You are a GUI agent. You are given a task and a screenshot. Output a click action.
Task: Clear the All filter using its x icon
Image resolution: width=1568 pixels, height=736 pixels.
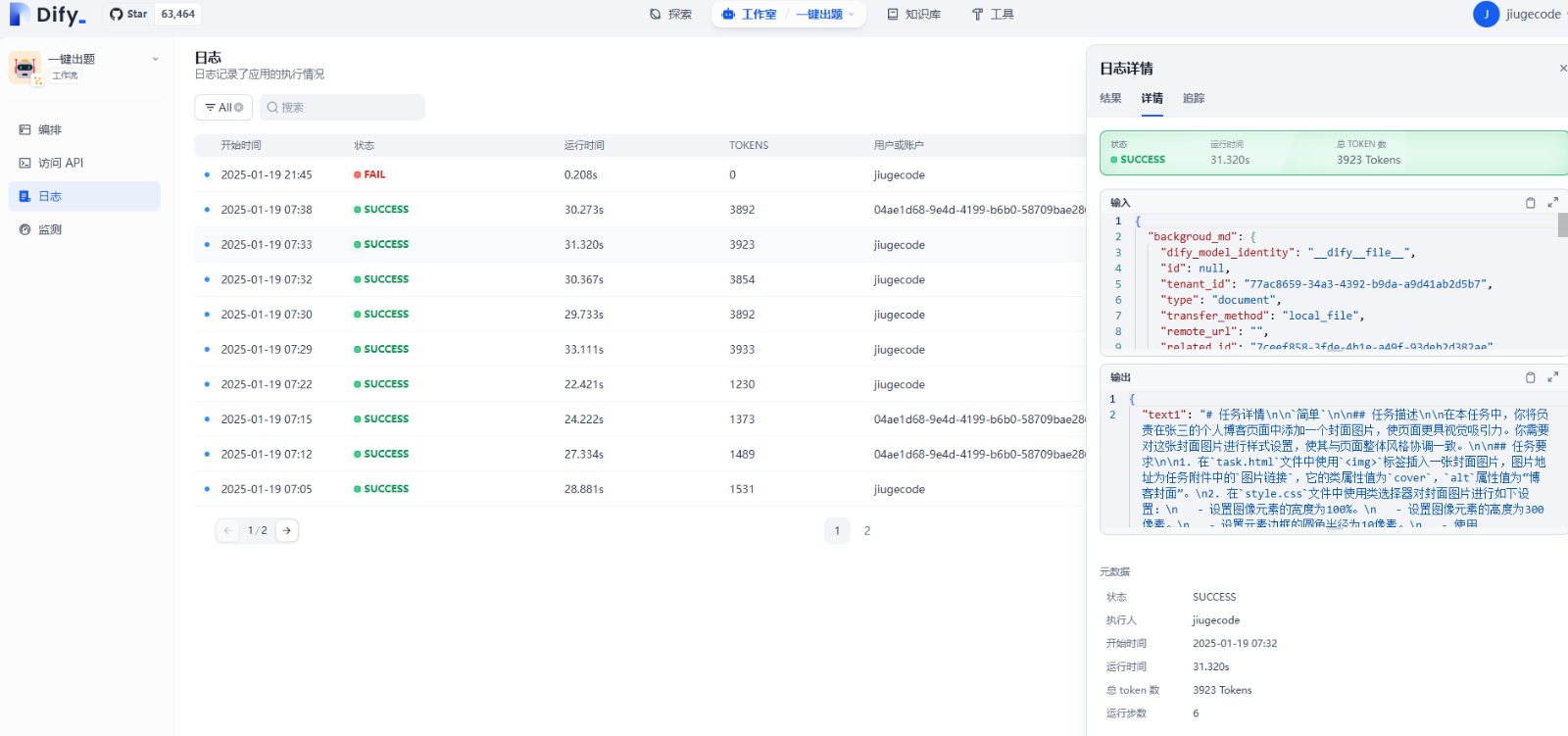tap(238, 108)
